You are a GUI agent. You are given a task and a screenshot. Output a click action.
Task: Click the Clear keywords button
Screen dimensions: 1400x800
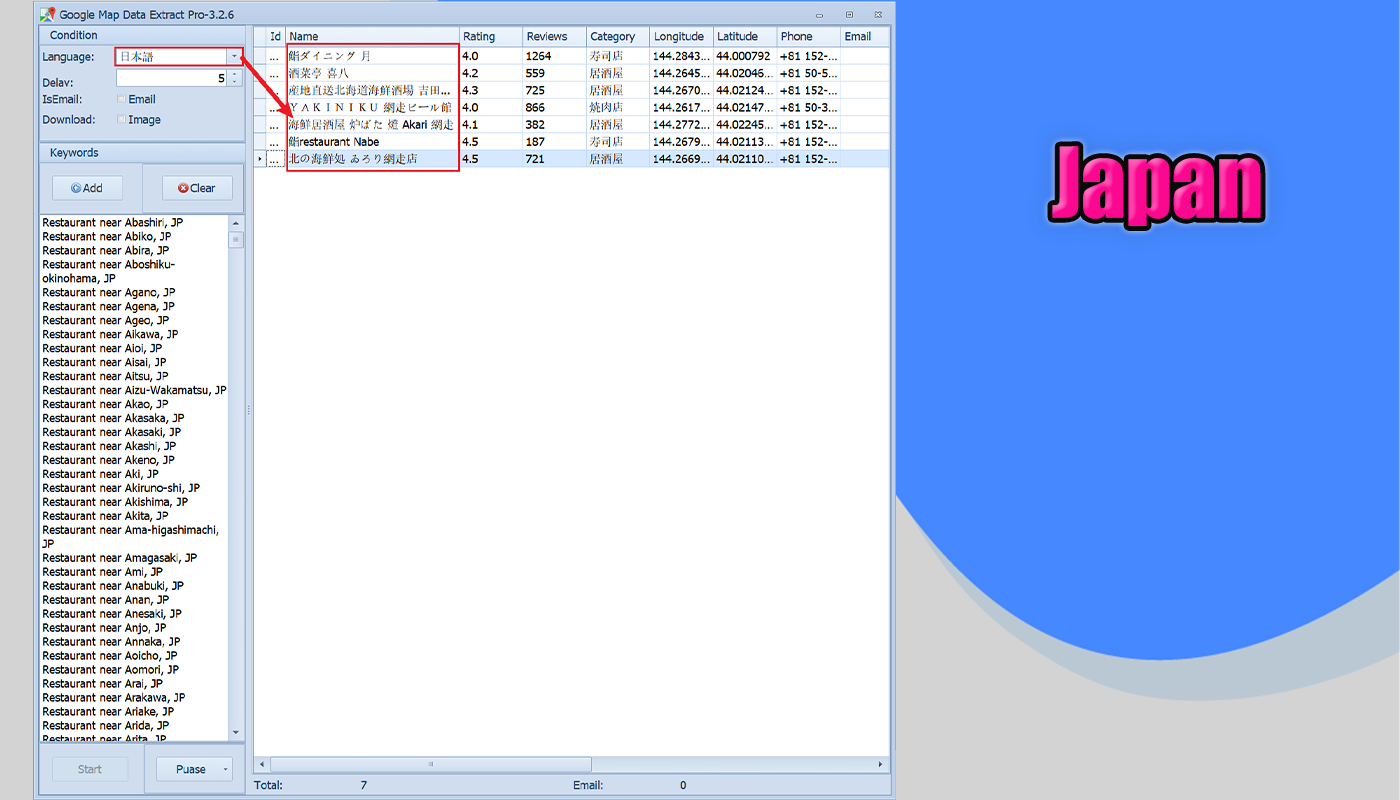click(197, 188)
